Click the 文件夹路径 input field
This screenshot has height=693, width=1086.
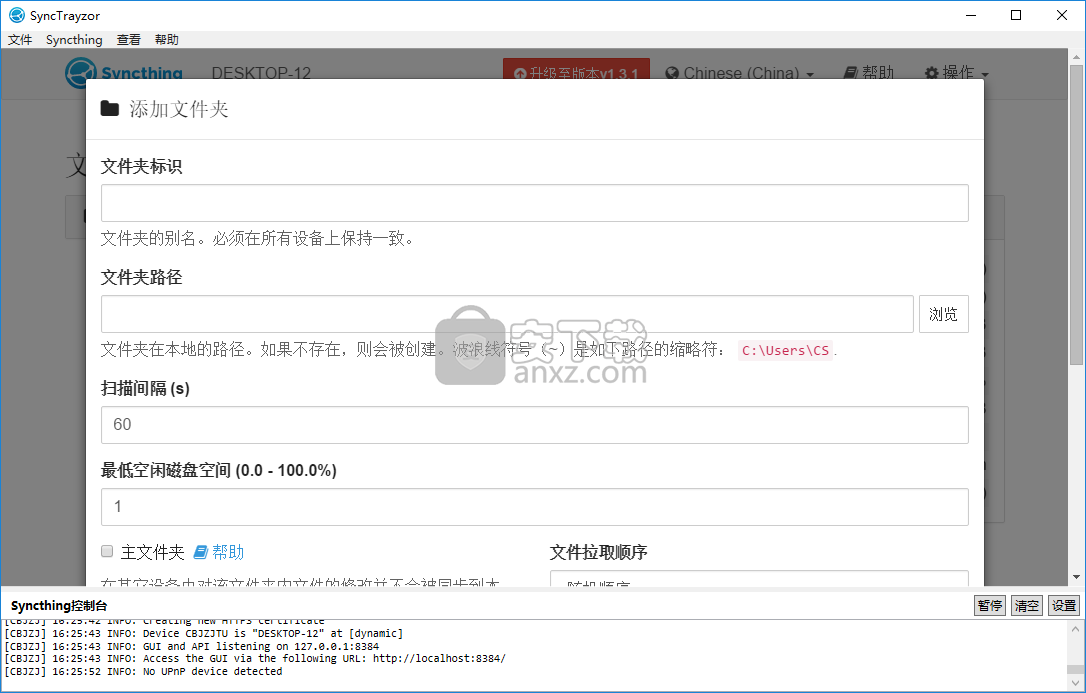pyautogui.click(x=507, y=314)
